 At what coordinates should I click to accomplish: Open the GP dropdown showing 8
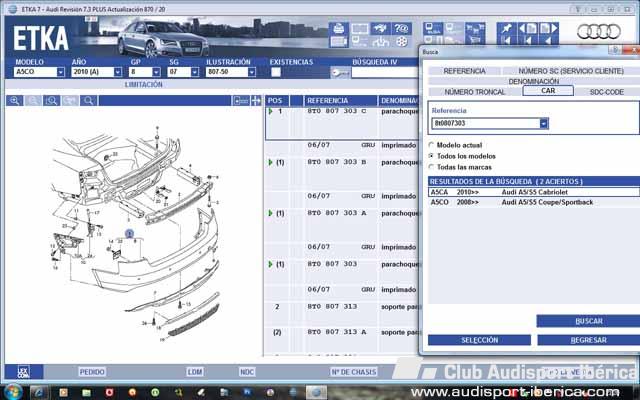pos(156,72)
